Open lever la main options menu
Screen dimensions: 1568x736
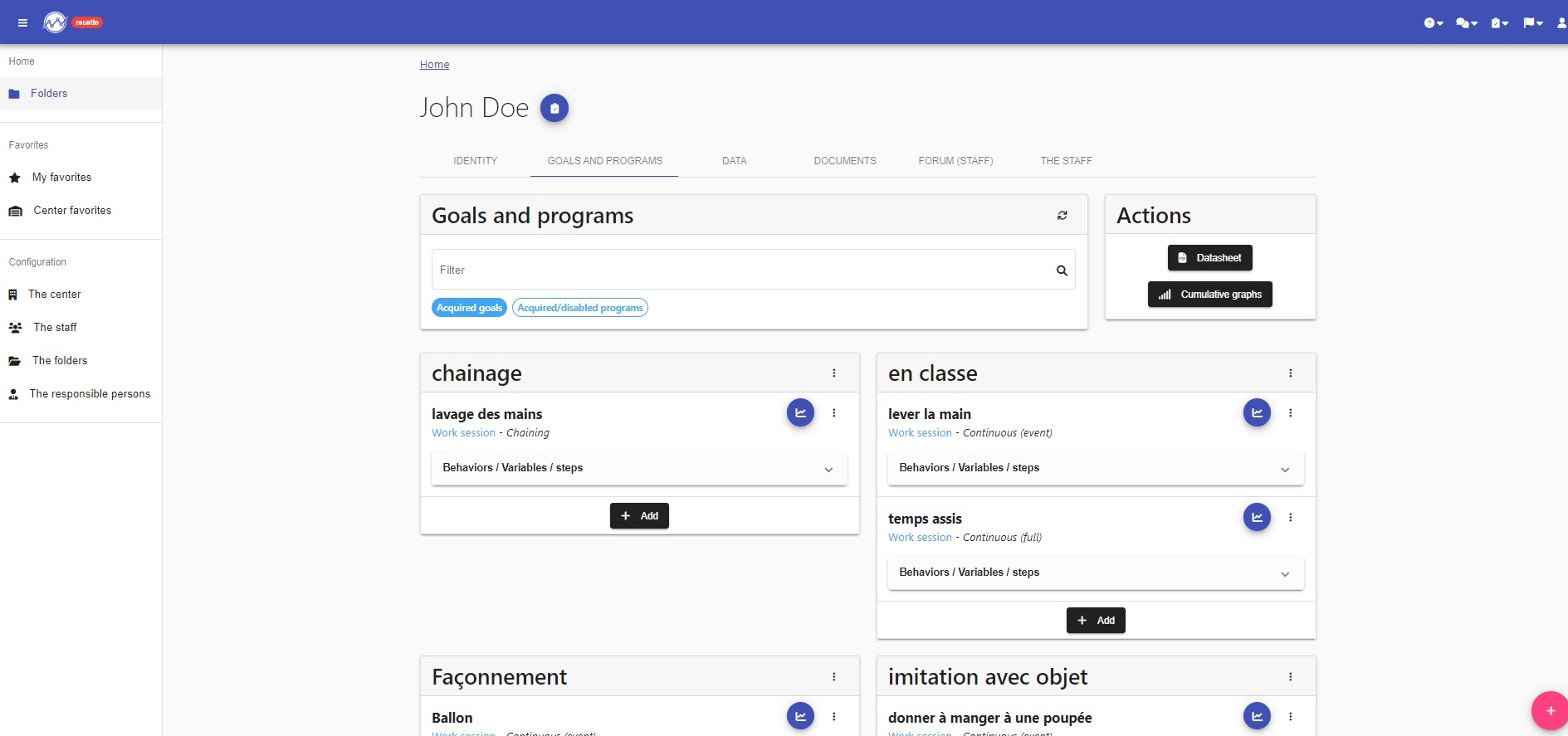(x=1291, y=413)
